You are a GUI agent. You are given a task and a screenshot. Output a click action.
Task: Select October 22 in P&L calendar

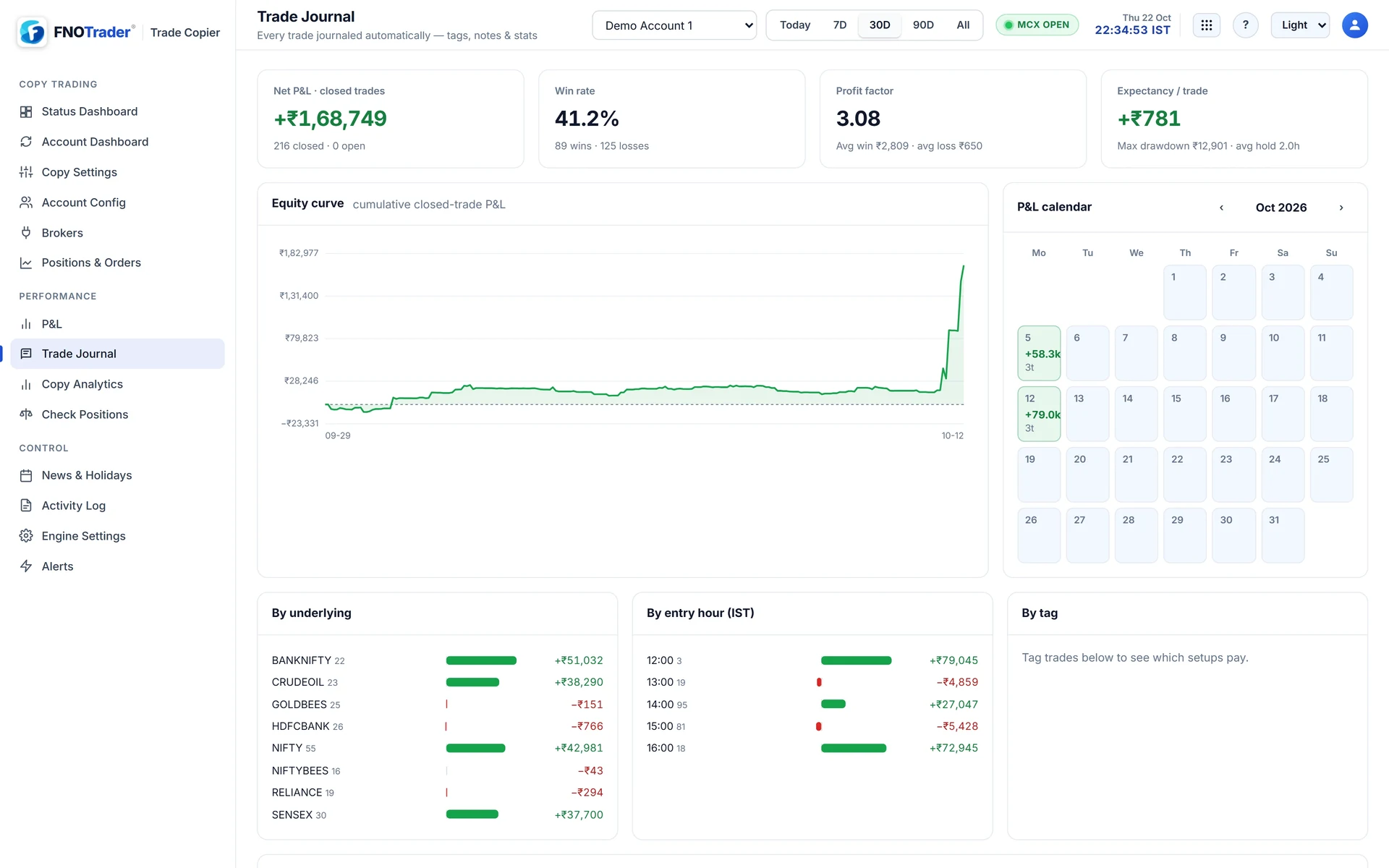pyautogui.click(x=1185, y=475)
